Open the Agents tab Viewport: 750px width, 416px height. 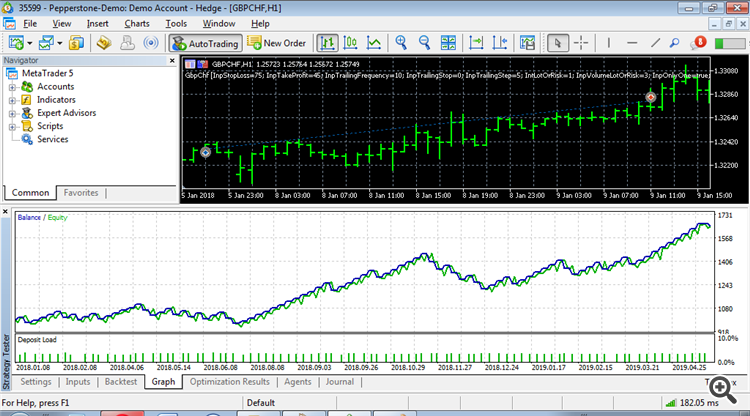click(x=298, y=382)
